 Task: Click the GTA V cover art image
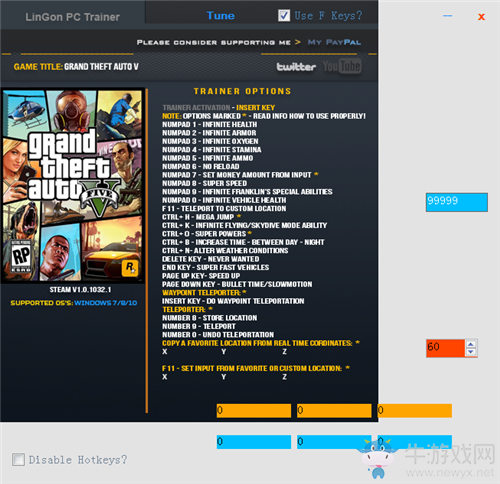pyautogui.click(x=72, y=186)
